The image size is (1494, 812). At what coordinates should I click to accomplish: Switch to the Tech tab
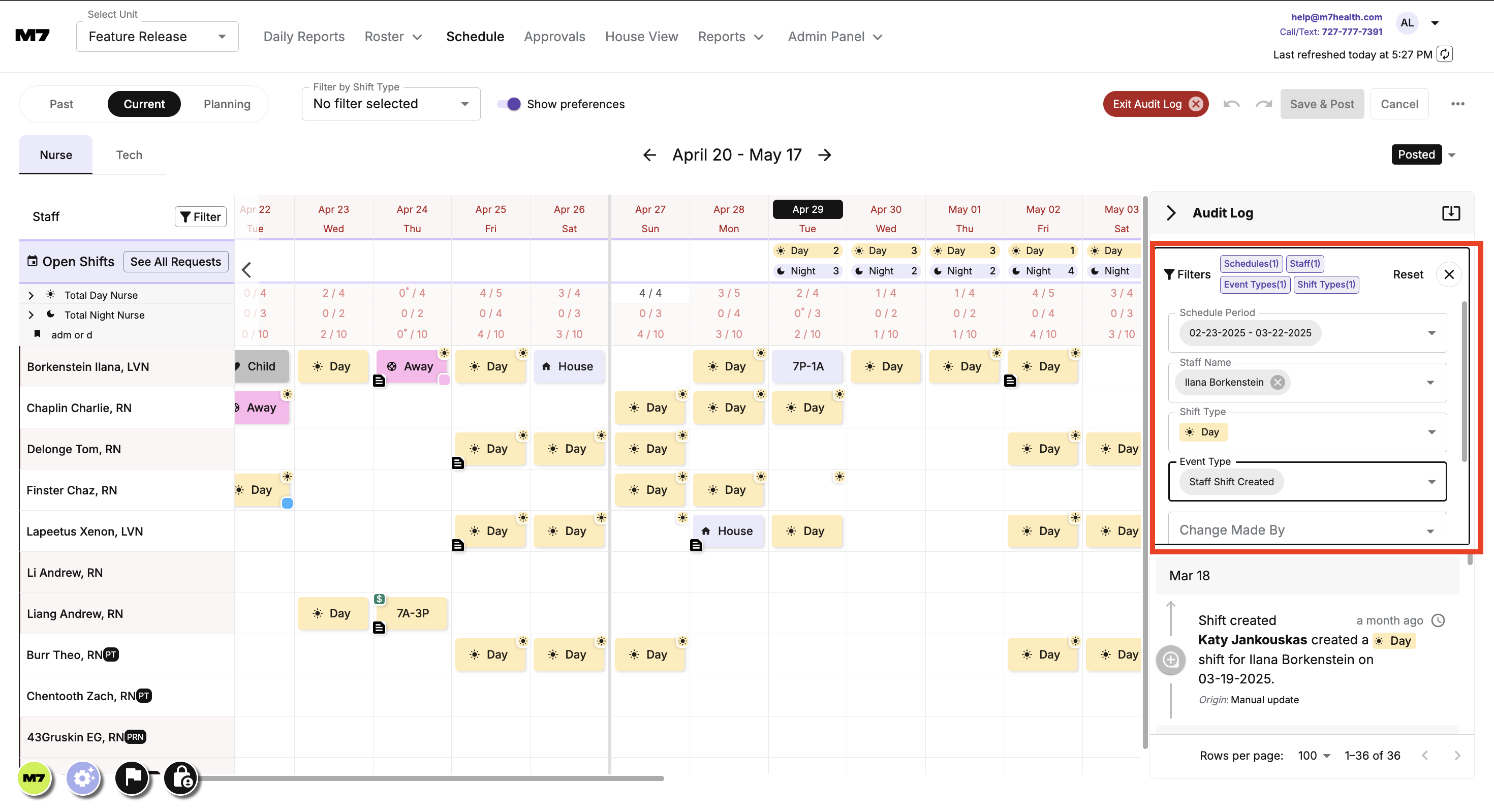129,155
